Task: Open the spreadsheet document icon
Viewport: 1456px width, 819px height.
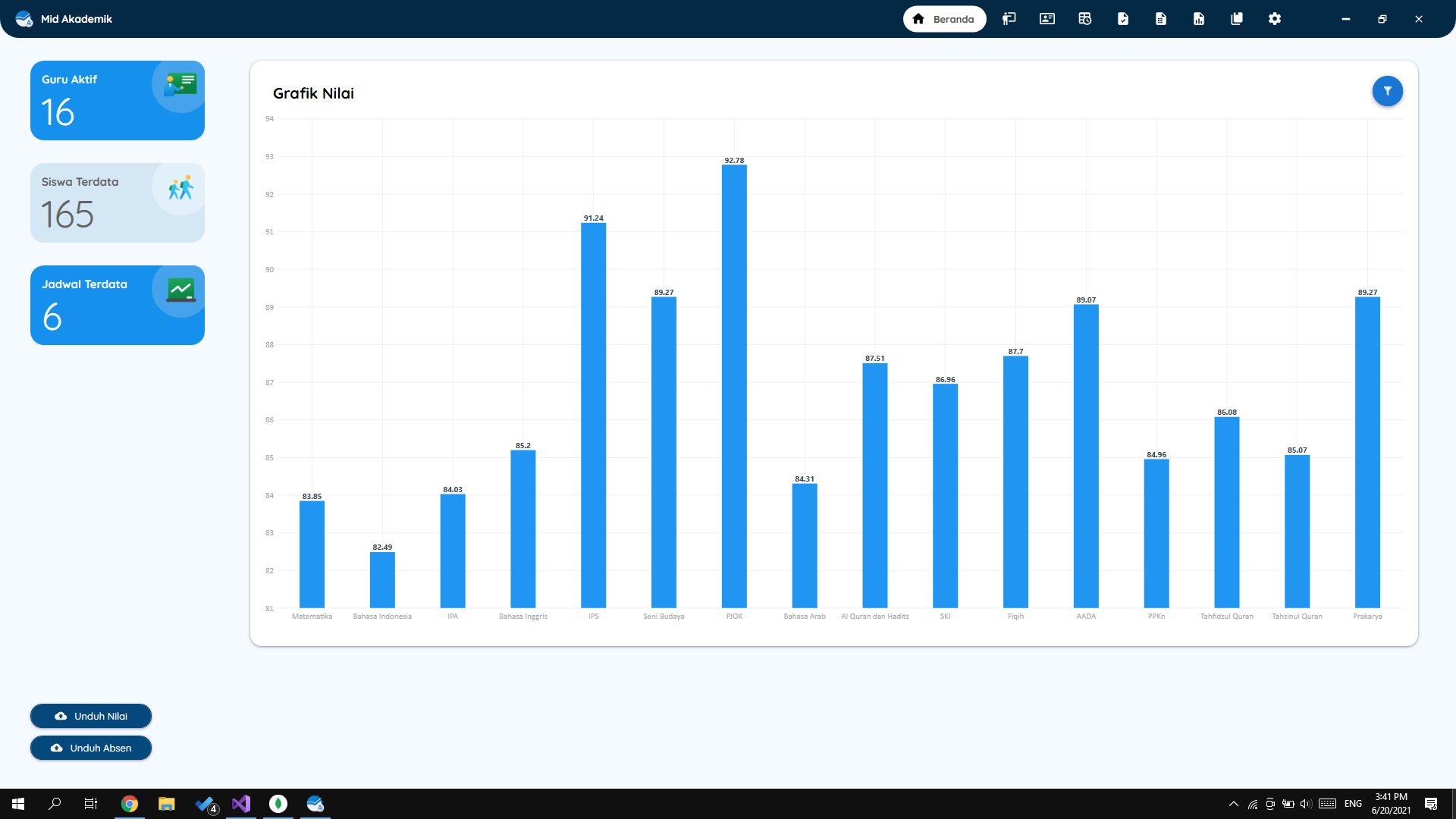Action: tap(1160, 19)
